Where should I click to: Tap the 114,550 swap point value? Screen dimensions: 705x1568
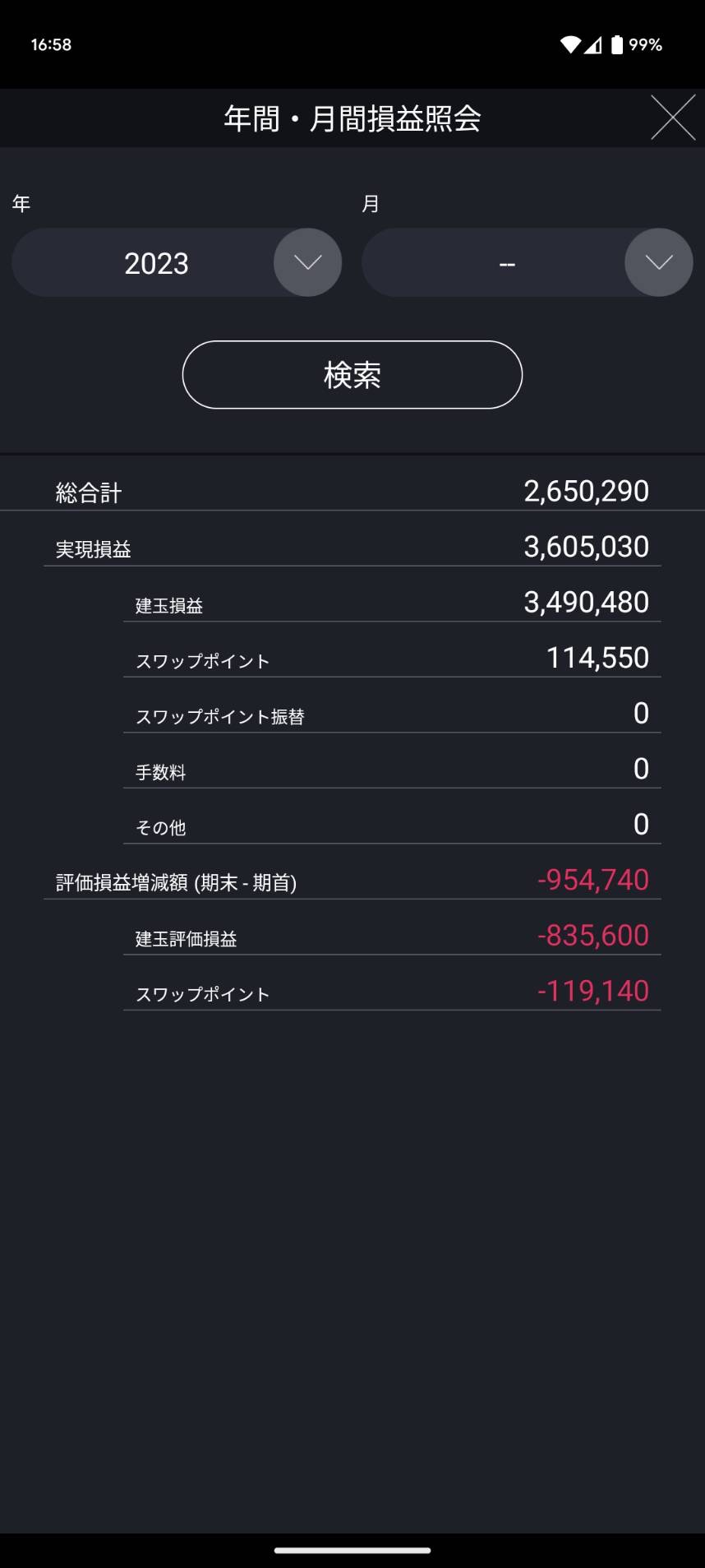597,658
